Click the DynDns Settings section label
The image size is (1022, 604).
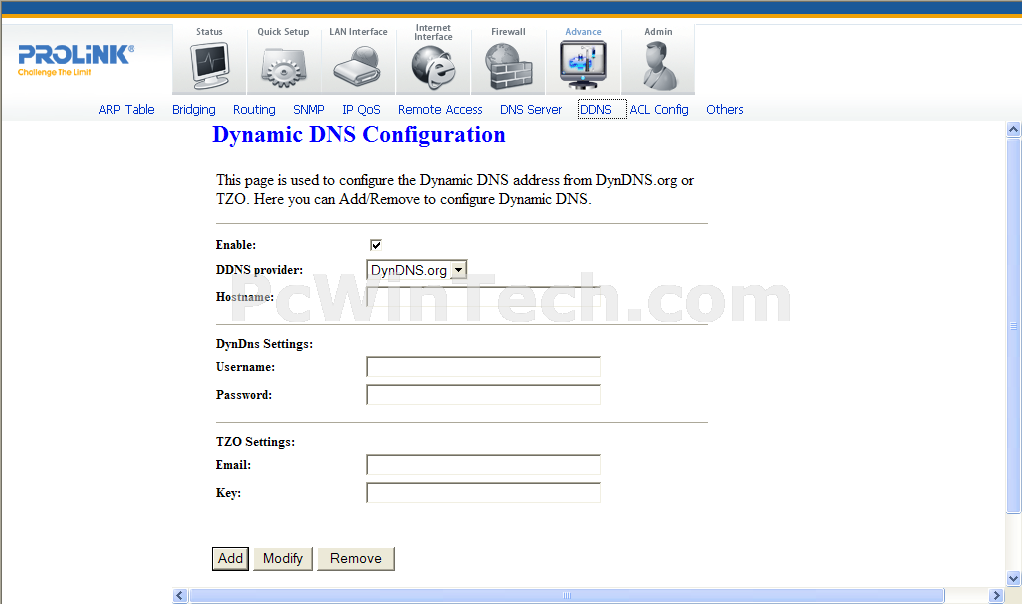(264, 343)
